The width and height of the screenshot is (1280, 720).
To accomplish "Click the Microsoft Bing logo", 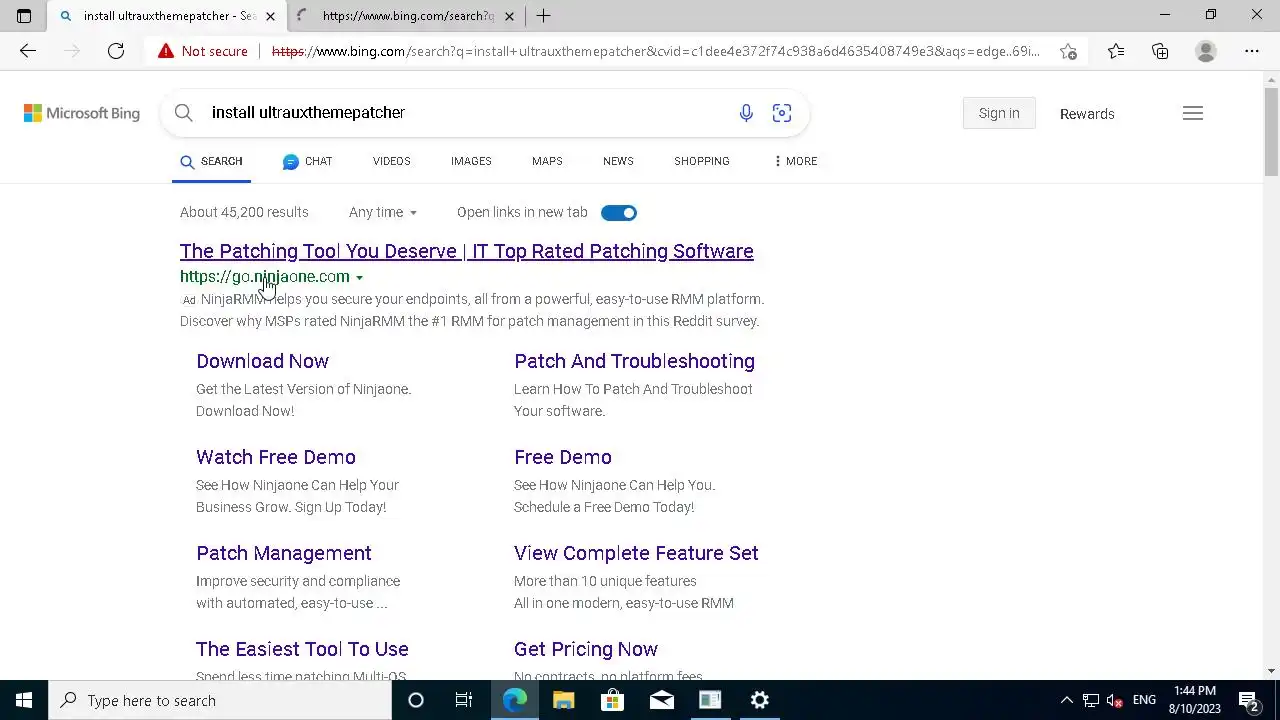I will pos(82,113).
